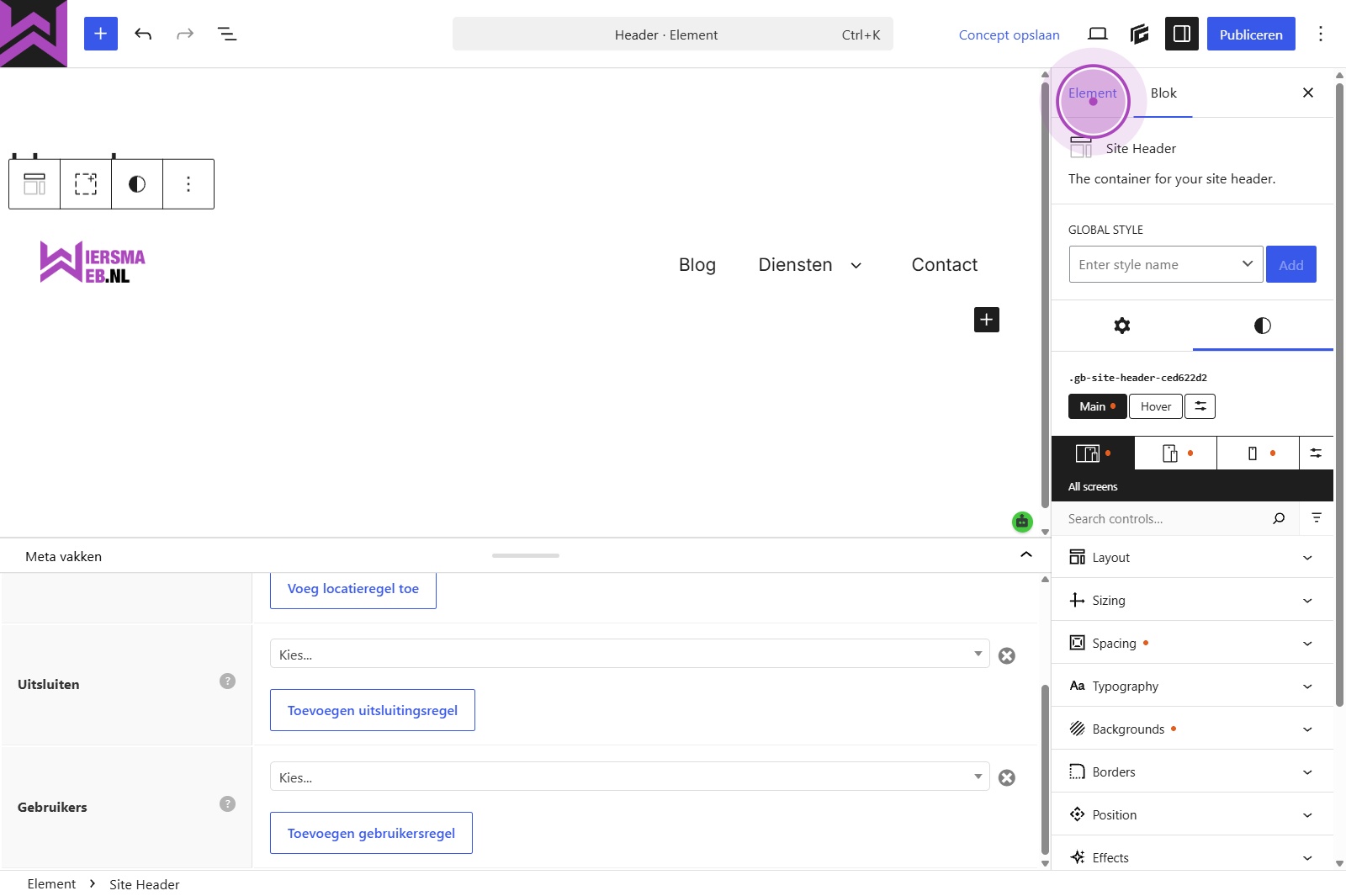Remove the Uitsluiten rule

click(x=1007, y=655)
